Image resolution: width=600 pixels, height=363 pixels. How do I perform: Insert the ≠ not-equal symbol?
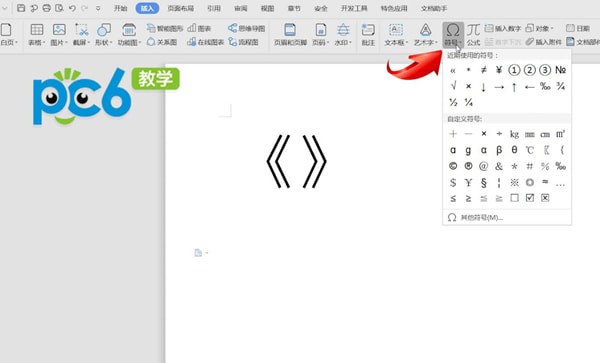tap(484, 70)
